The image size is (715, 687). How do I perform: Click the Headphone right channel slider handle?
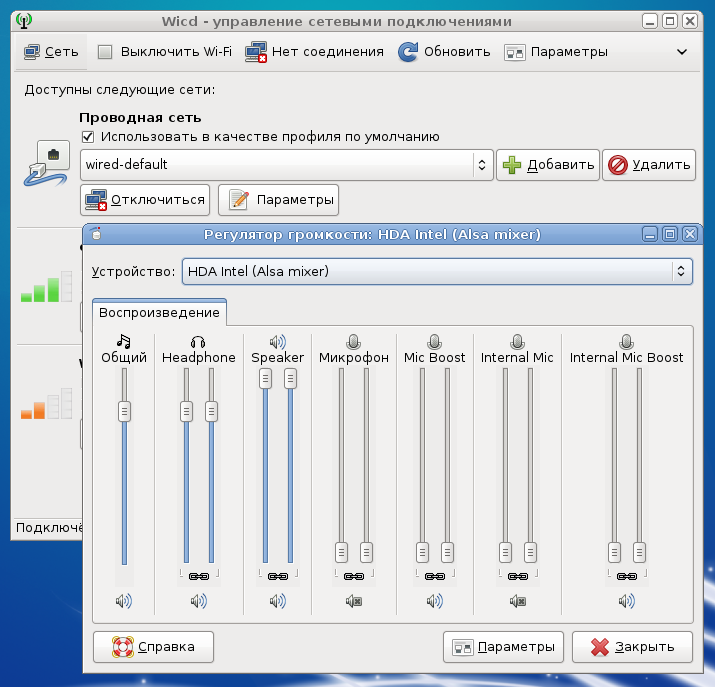point(211,412)
